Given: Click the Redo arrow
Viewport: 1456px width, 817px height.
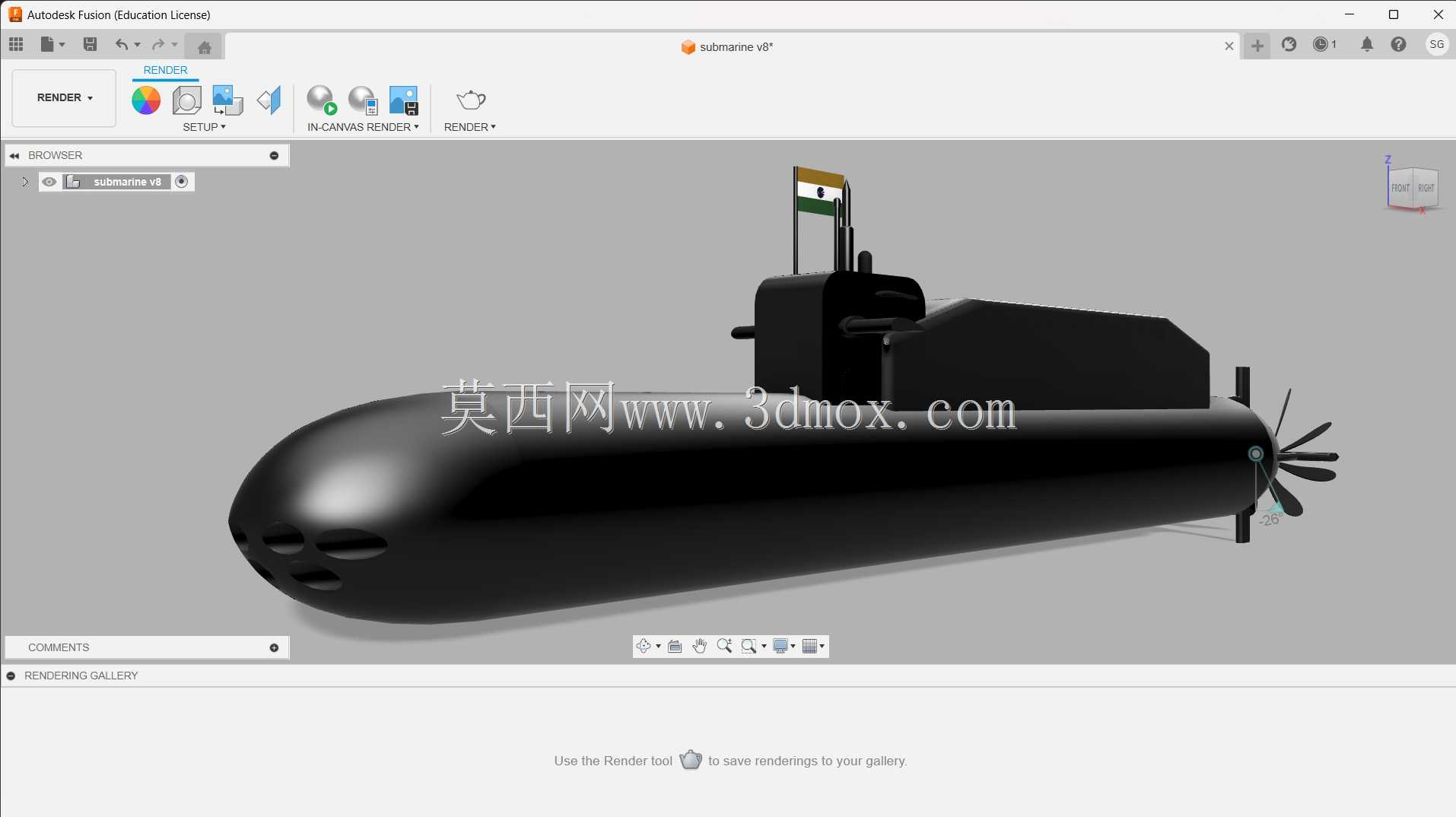Looking at the screenshot, I should (158, 44).
